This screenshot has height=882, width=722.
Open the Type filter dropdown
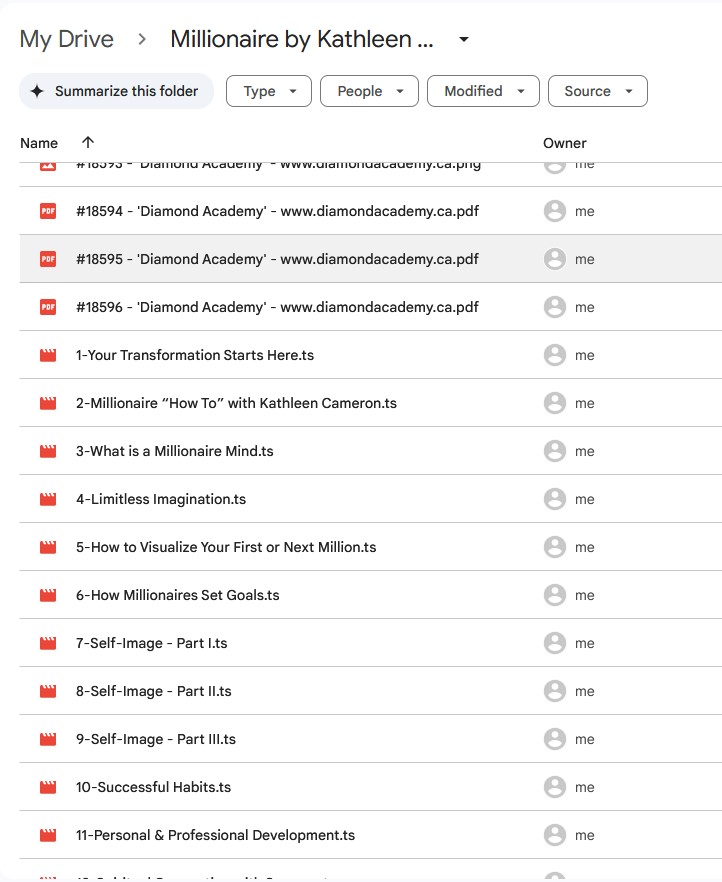269,91
